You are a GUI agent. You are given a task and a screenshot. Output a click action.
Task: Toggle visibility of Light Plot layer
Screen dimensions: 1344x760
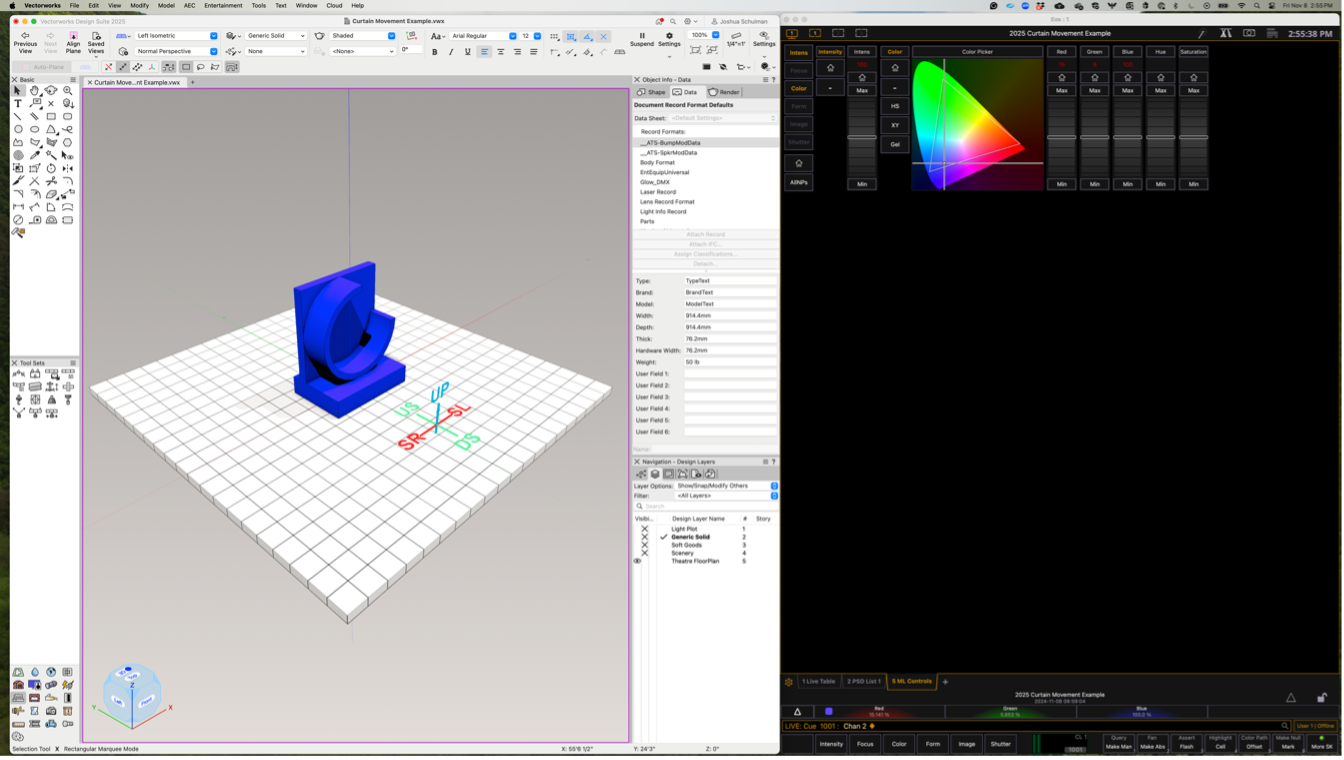645,529
